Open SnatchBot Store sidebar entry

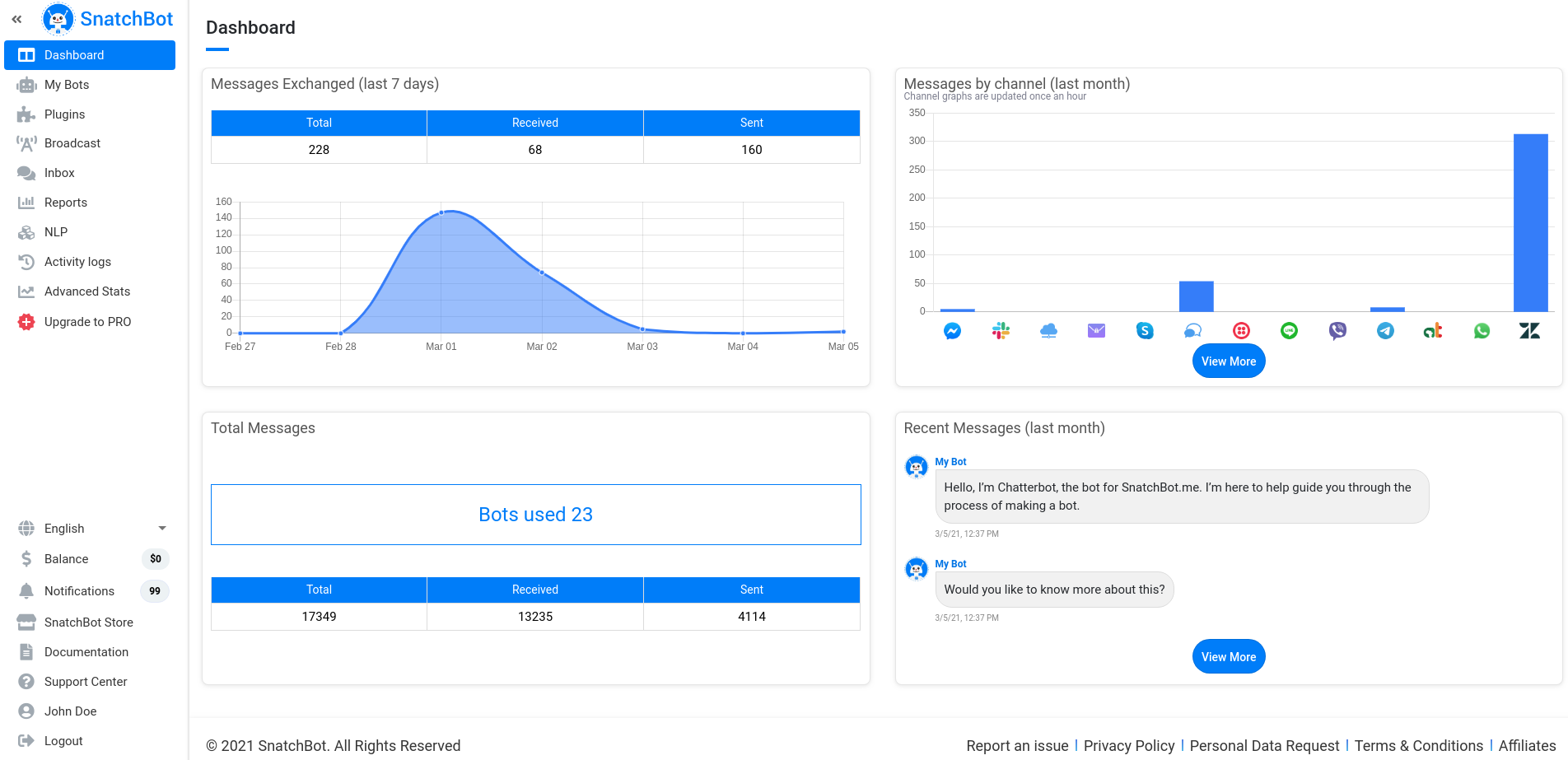[x=90, y=622]
